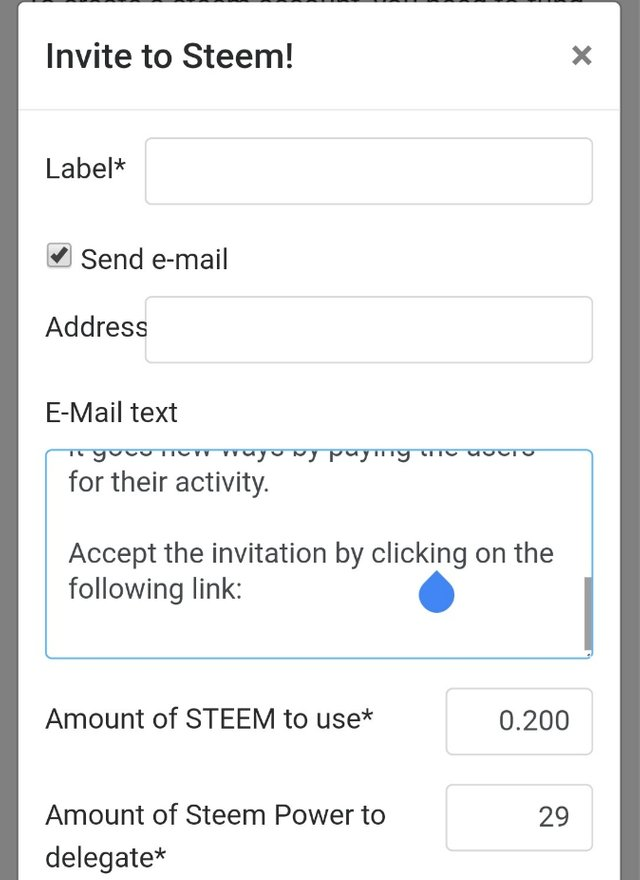Click the "Address" field caption
This screenshot has height=880, width=640.
95,327
